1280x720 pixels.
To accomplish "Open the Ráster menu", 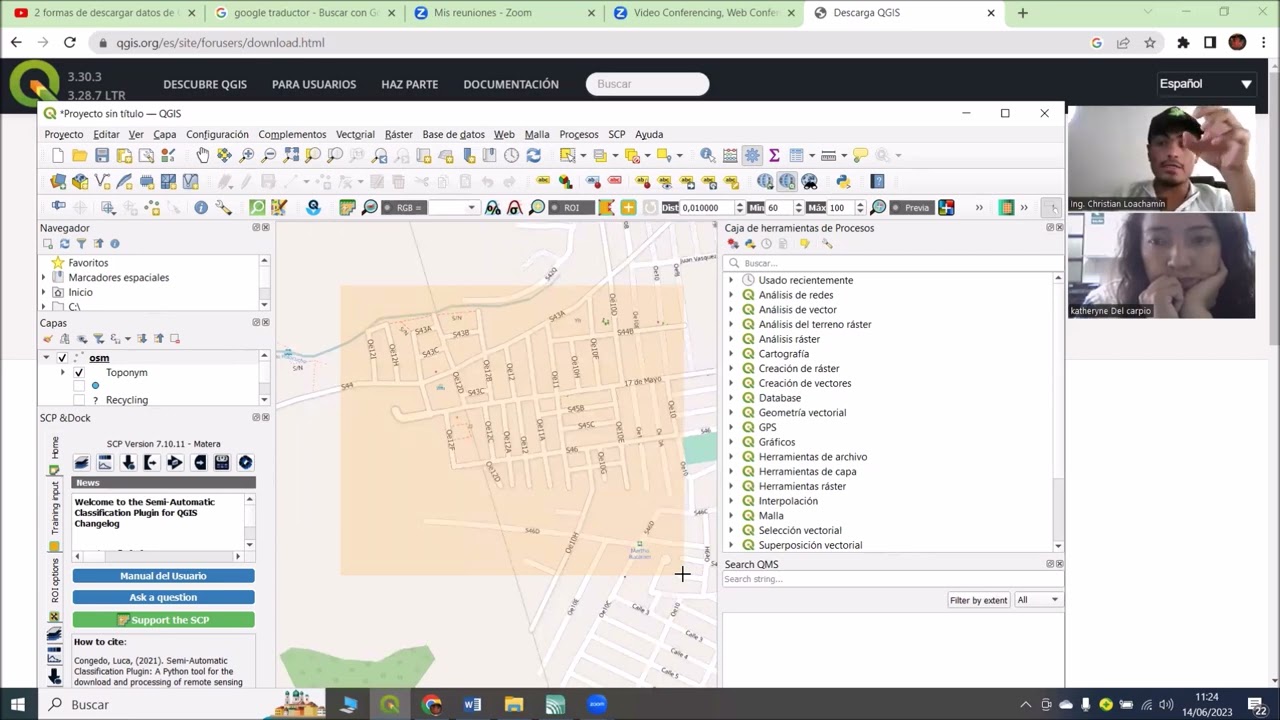I will point(398,134).
